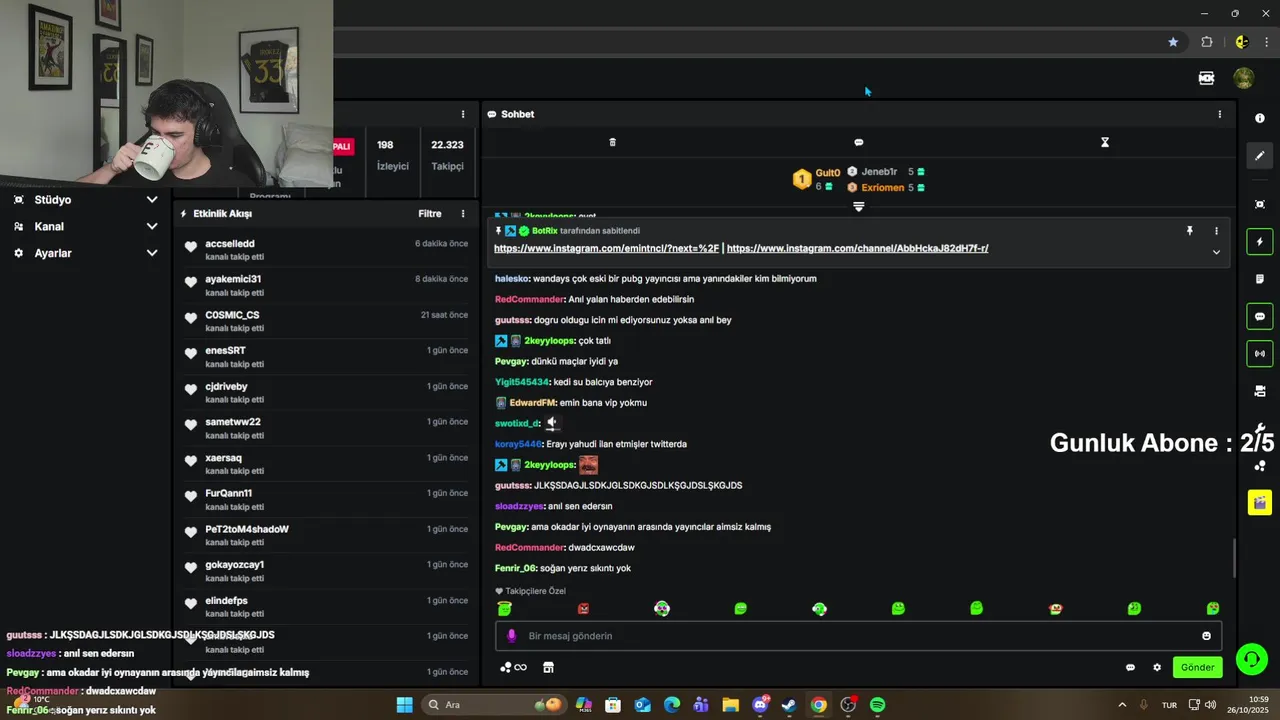Open the browser extensions puzzle icon
The image size is (1280, 720).
coord(1206,42)
